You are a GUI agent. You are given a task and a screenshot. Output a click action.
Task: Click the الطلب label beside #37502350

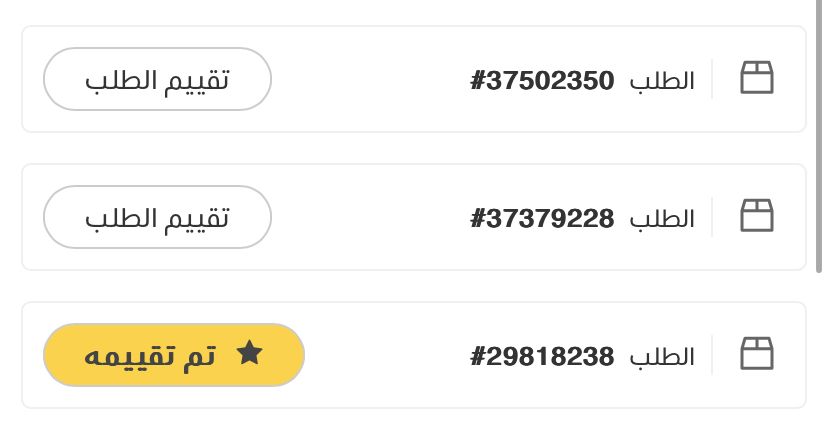pyautogui.click(x=662, y=81)
